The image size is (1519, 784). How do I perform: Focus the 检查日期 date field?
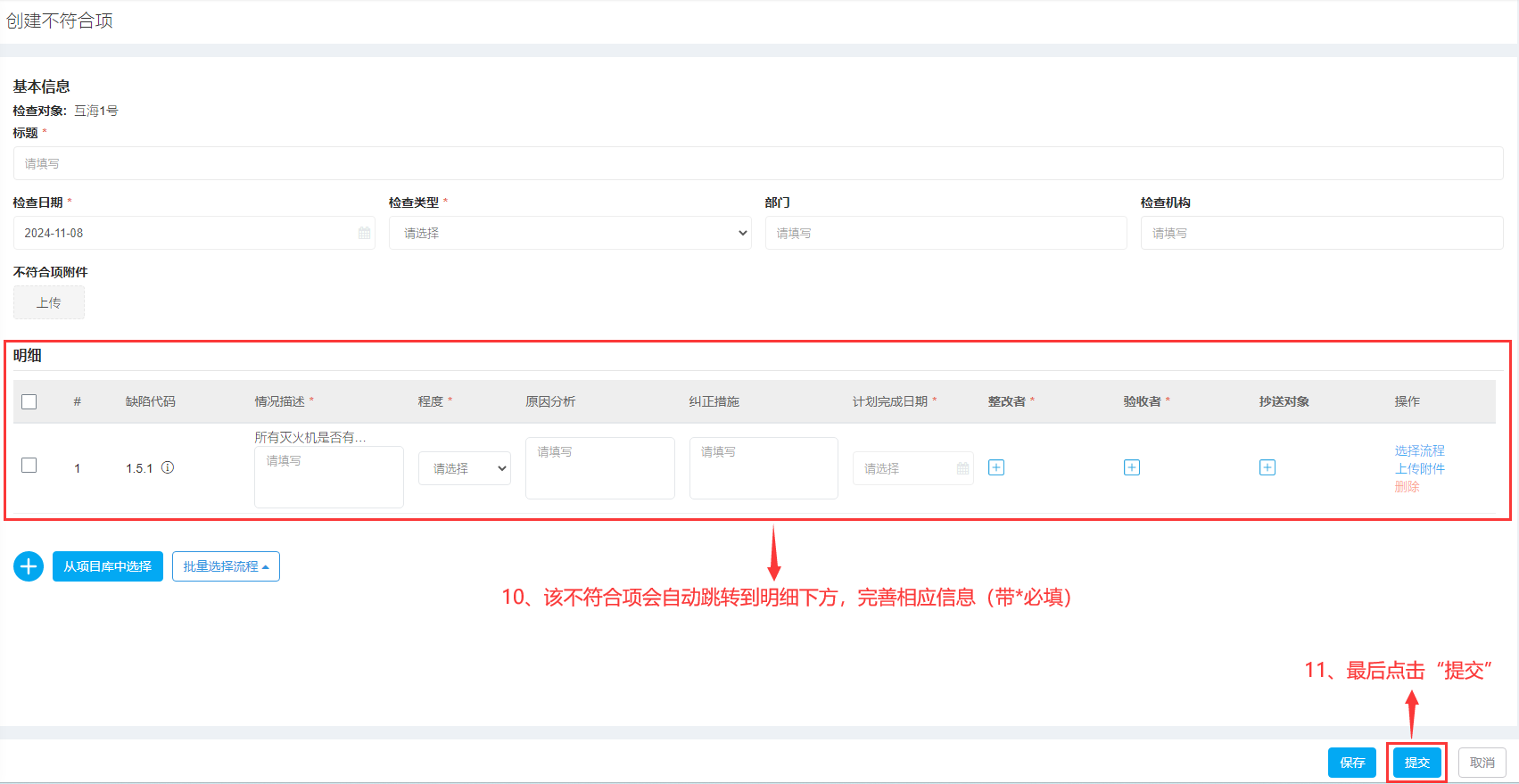click(194, 233)
